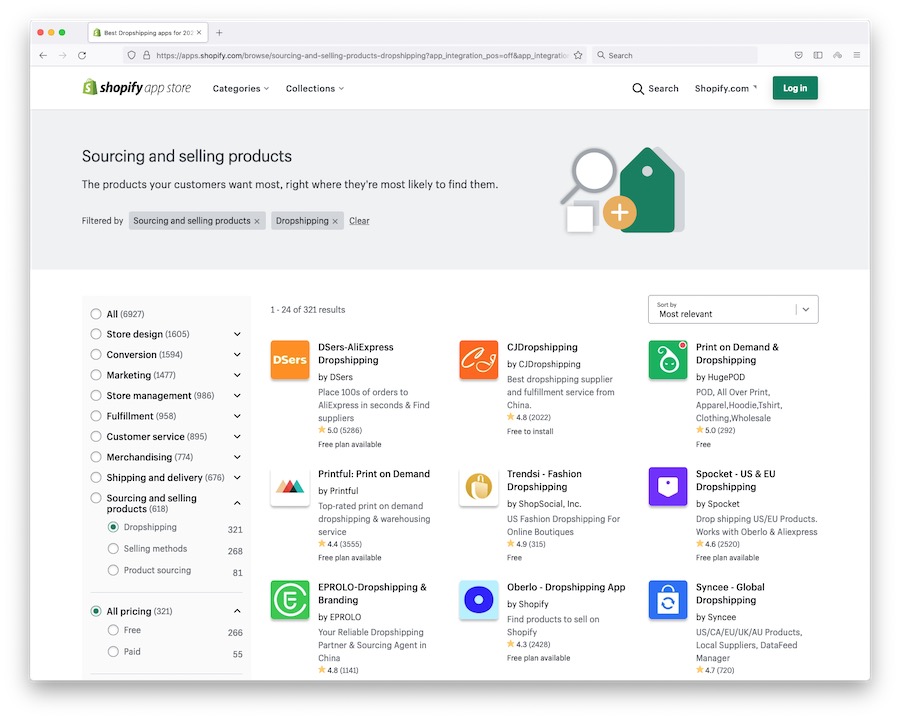Click the Clear filters link

(359, 221)
